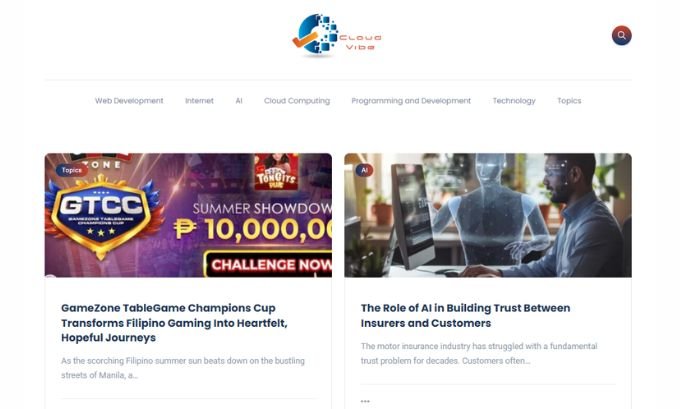Screen dimensions: 680x409
Task: Open Topics in the navigation menu
Action: tap(569, 101)
